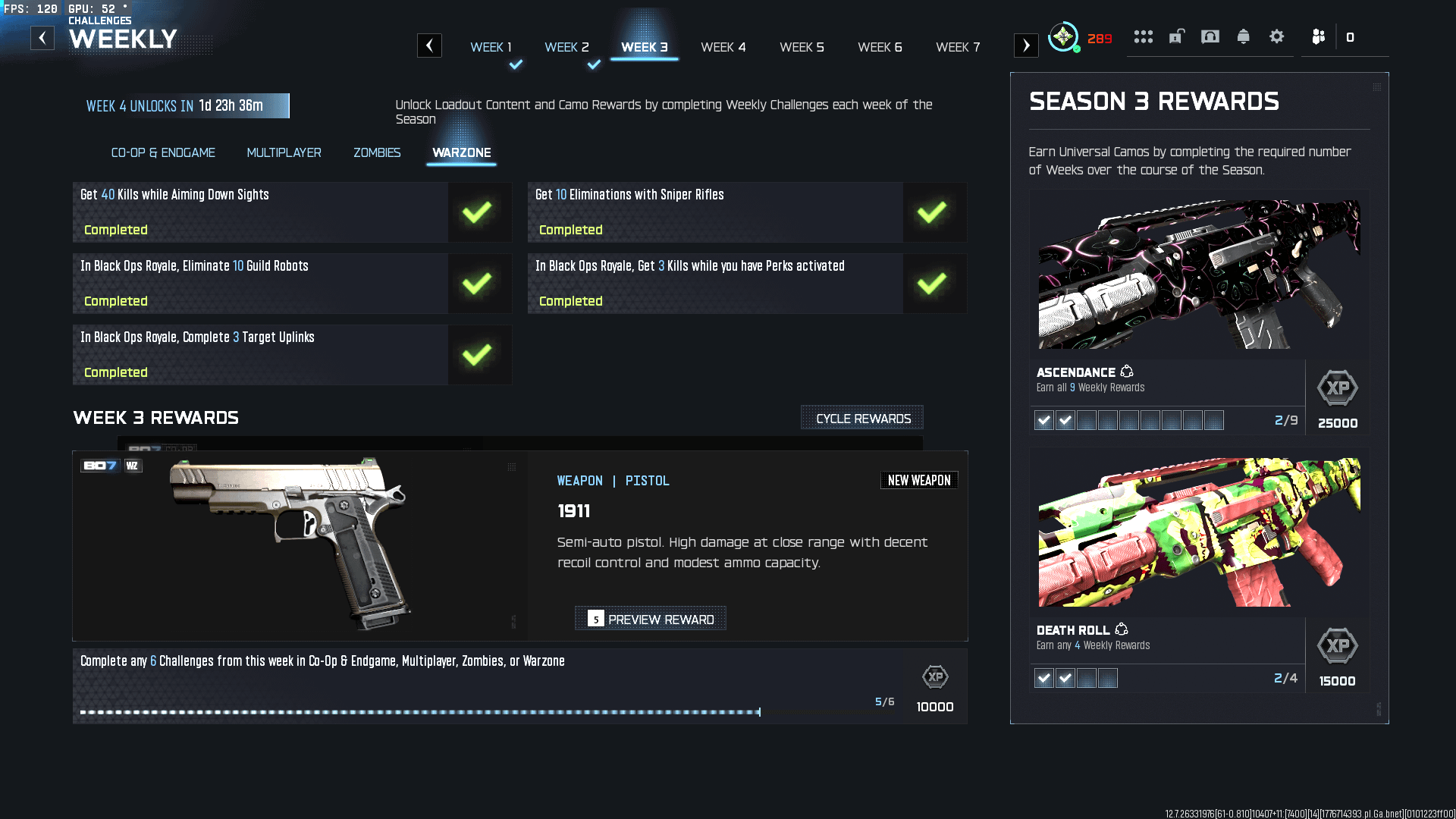This screenshot has width=1456, height=819.
Task: Click the CYCLE REWARDS button
Action: point(862,419)
